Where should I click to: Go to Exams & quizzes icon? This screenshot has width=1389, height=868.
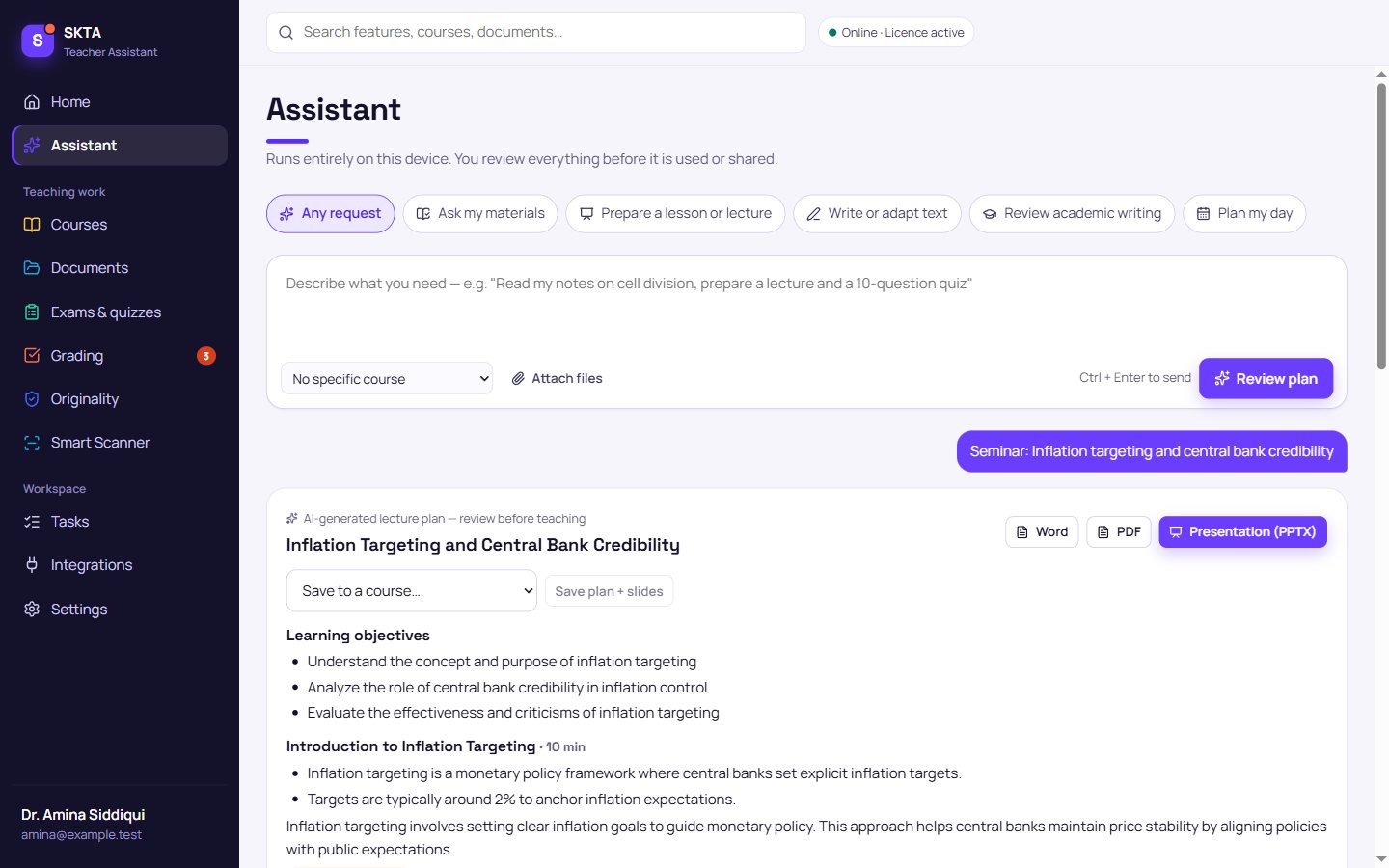tap(32, 312)
